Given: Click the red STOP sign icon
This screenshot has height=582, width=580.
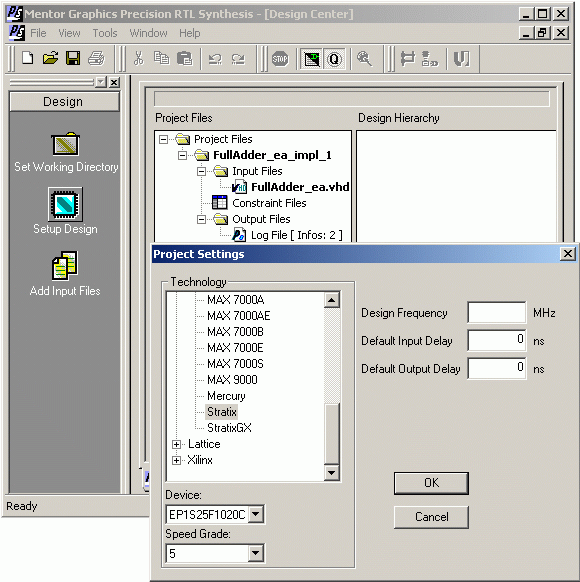Looking at the screenshot, I should pyautogui.click(x=280, y=59).
